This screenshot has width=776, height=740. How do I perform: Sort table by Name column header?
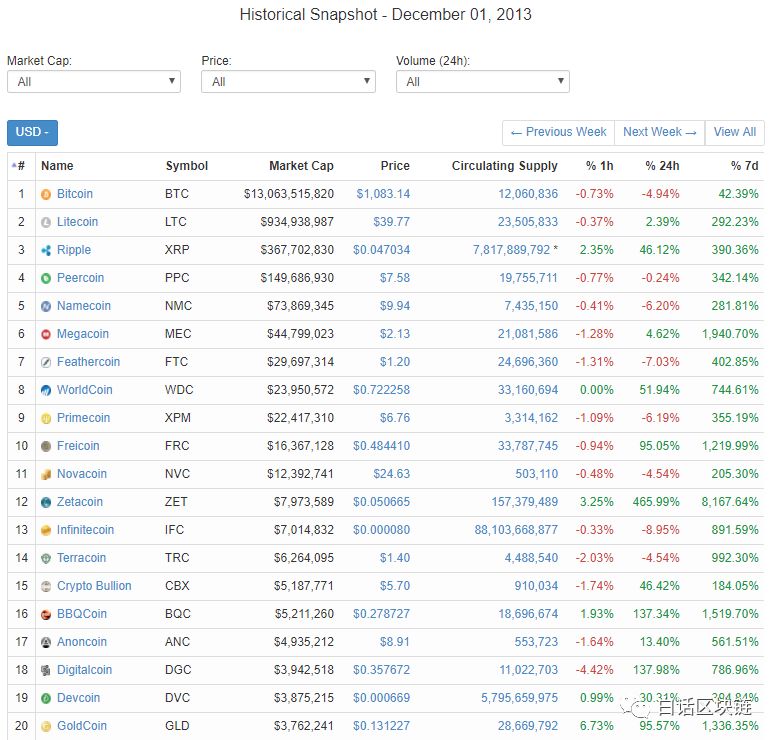(x=57, y=166)
